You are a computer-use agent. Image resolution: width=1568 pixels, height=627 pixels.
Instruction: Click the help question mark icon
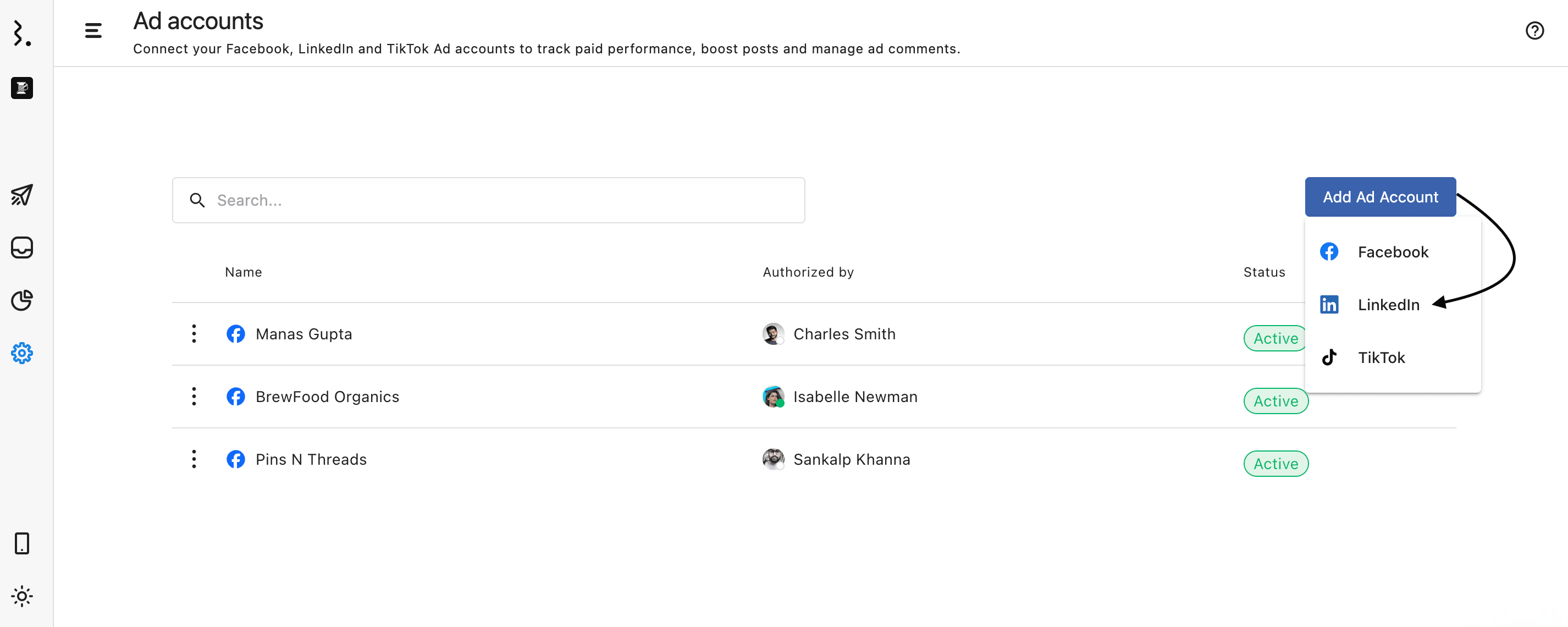point(1534,30)
